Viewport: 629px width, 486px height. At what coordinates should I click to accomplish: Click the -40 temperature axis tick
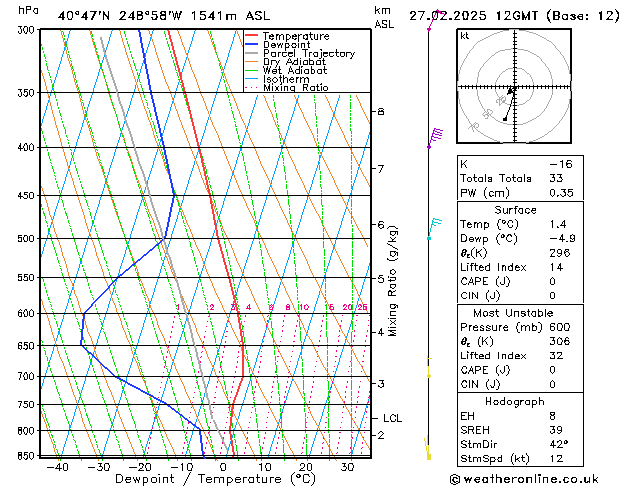tap(57, 467)
